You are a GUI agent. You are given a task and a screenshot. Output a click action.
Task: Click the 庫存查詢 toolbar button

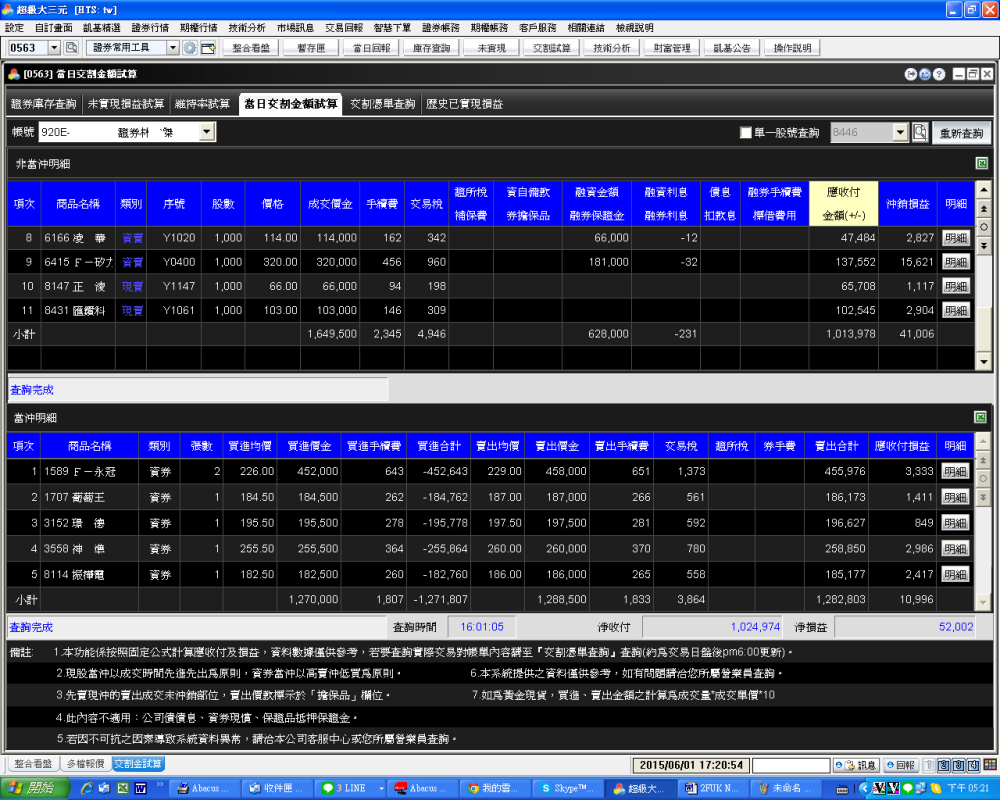coord(431,48)
